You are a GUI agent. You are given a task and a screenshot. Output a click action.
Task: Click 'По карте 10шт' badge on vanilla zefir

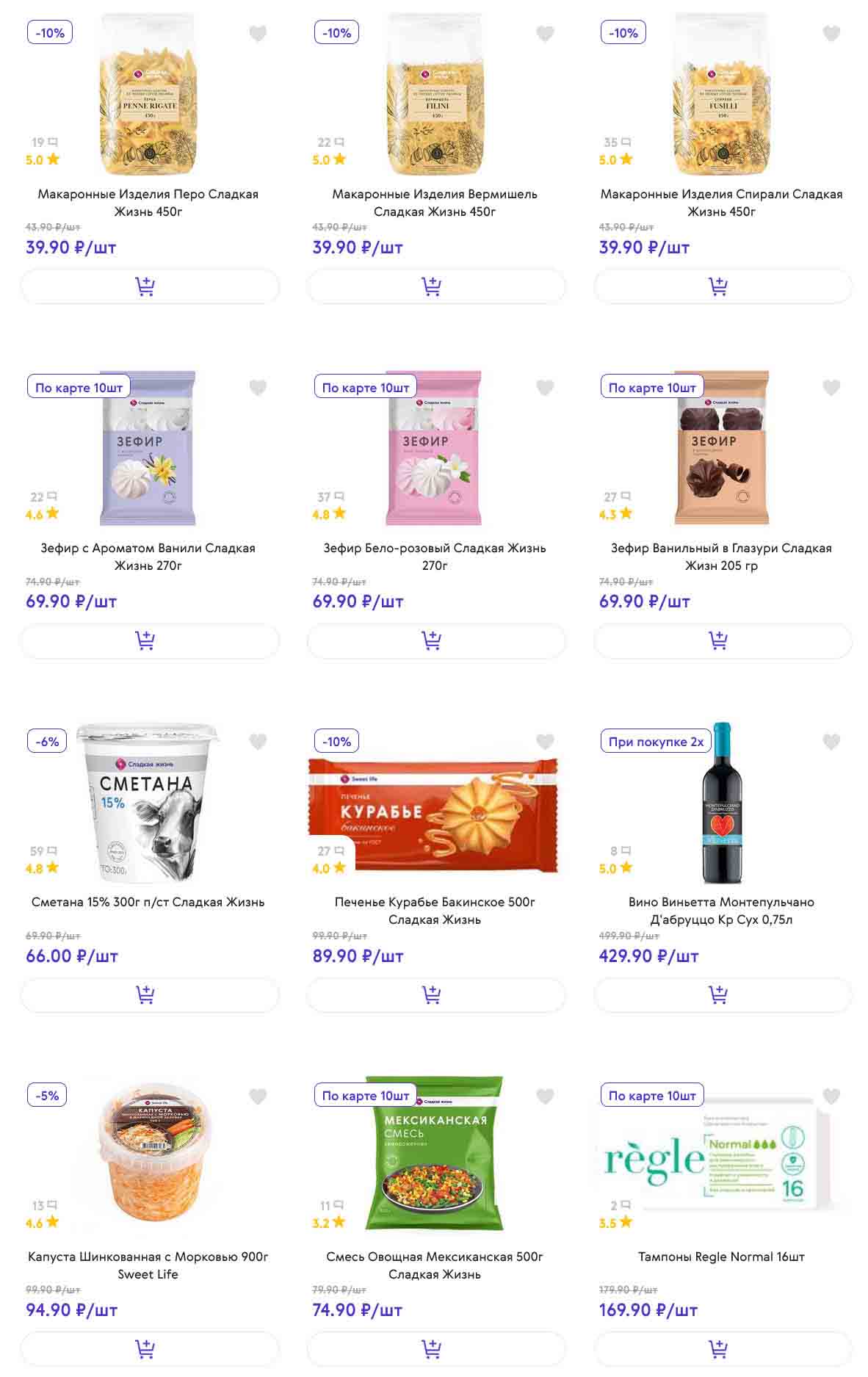[x=79, y=388]
